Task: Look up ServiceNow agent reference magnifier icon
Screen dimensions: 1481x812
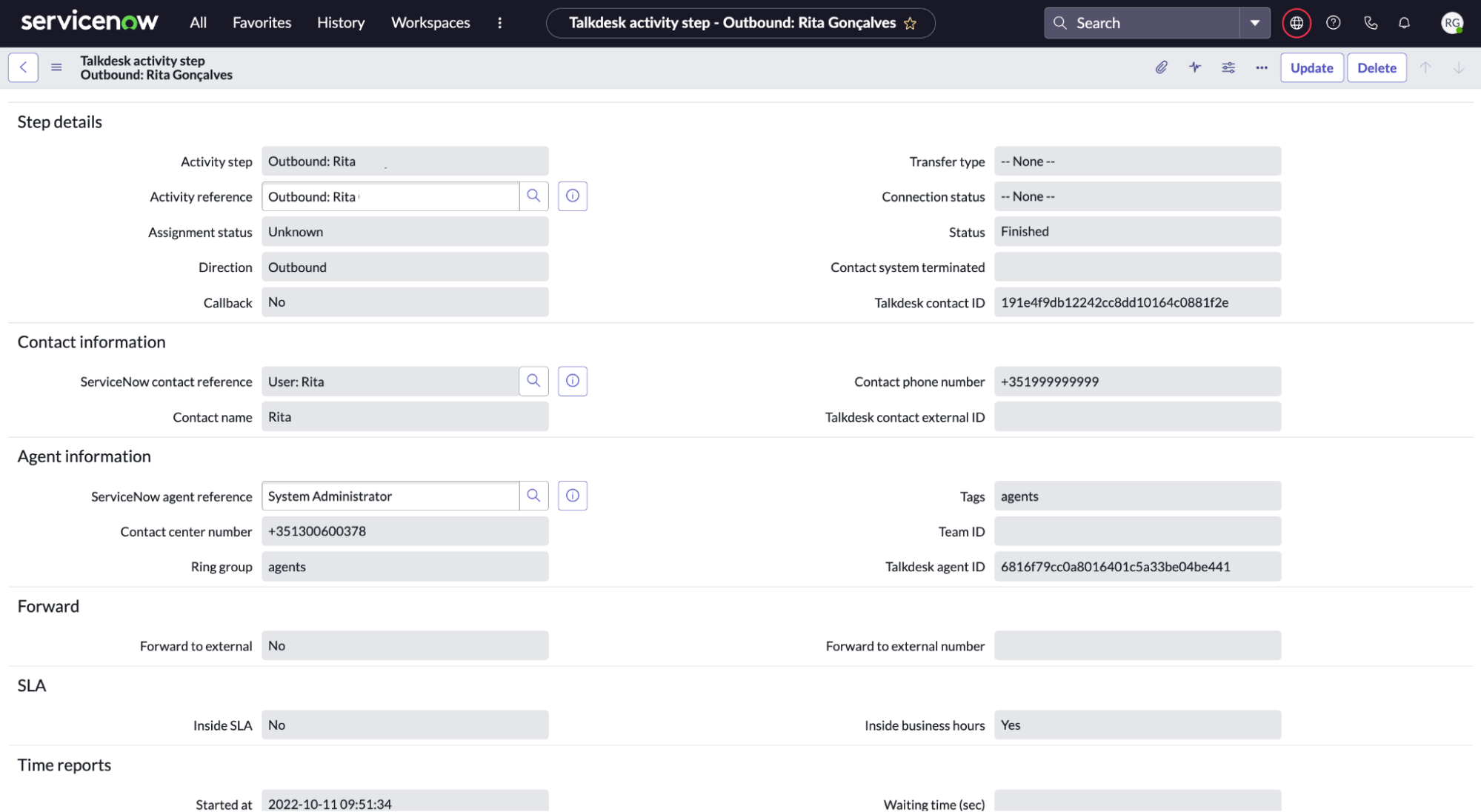Action: click(x=533, y=496)
